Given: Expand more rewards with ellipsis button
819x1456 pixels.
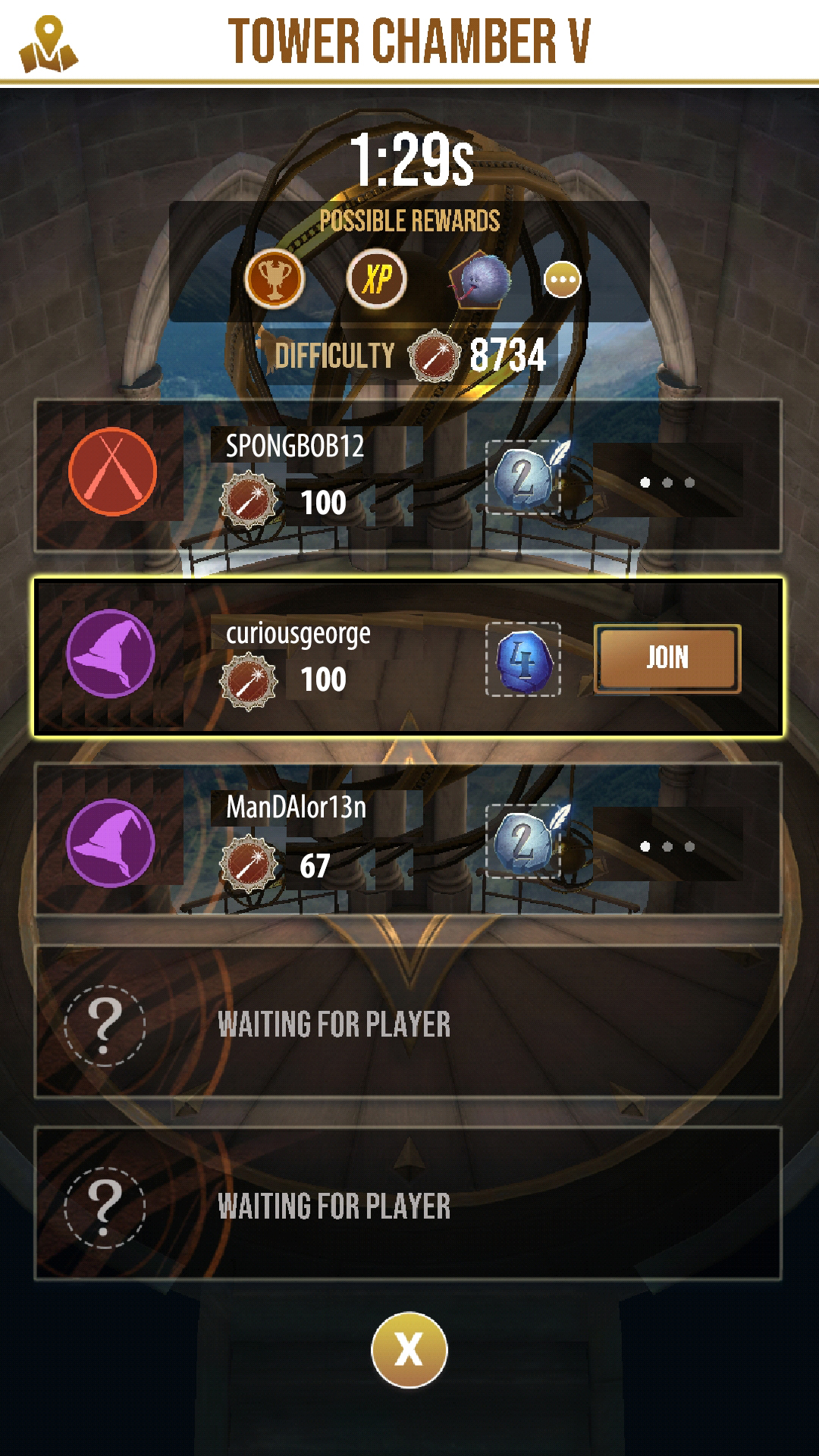Looking at the screenshot, I should tap(563, 280).
